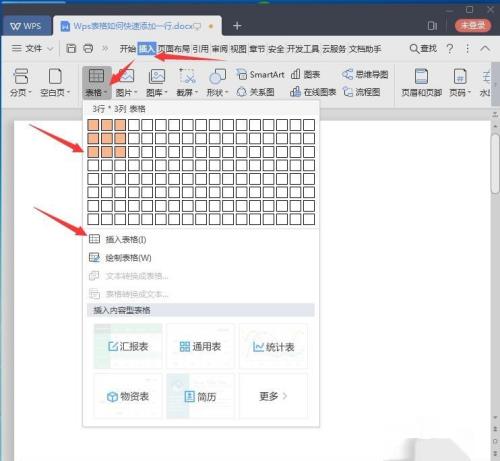Add a new document tab

click(x=237, y=26)
